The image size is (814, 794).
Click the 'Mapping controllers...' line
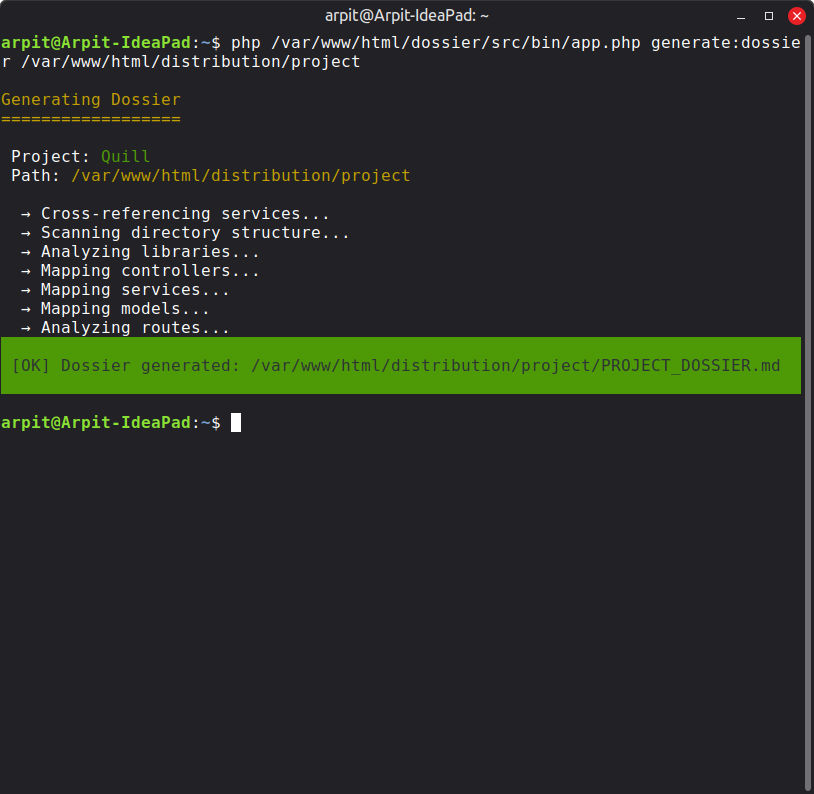[x=150, y=270]
